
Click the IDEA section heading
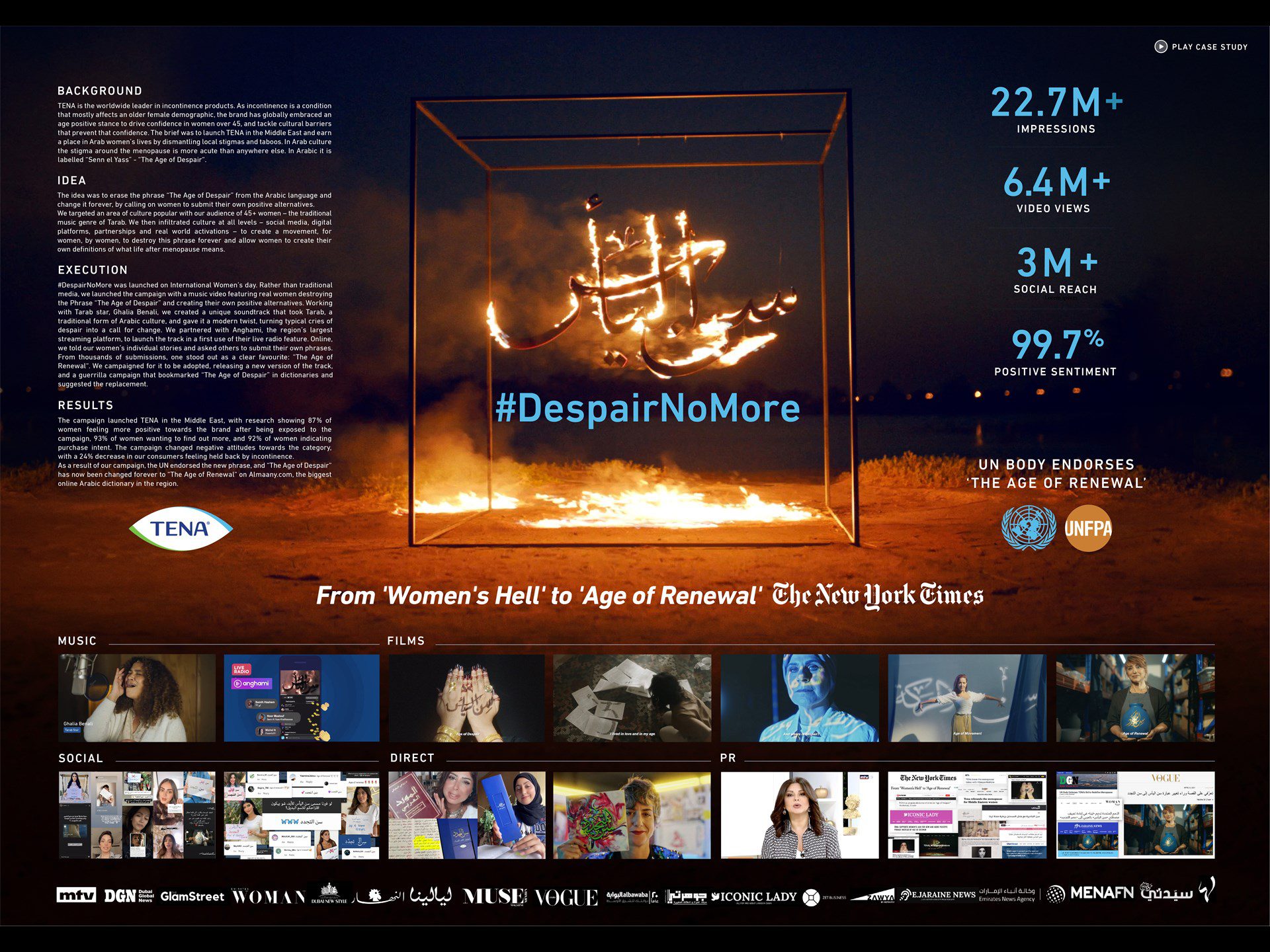pos(71,180)
